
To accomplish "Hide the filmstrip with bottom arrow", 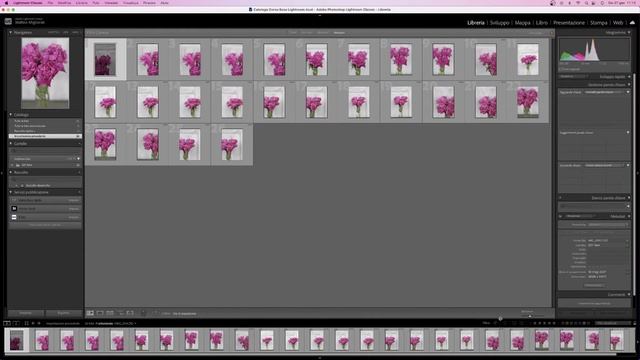I will point(320,358).
